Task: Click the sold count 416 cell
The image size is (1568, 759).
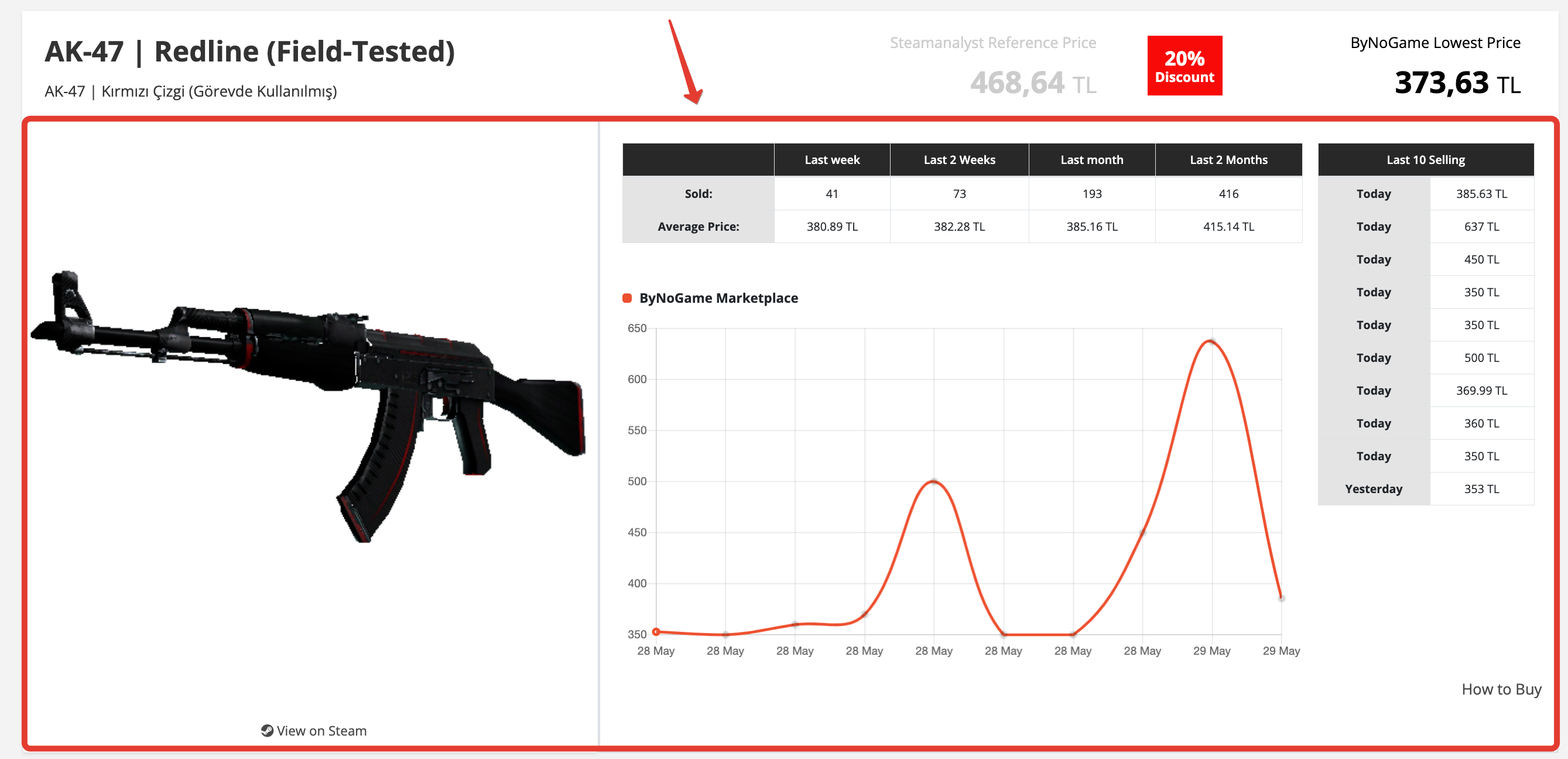Action: 1228,193
